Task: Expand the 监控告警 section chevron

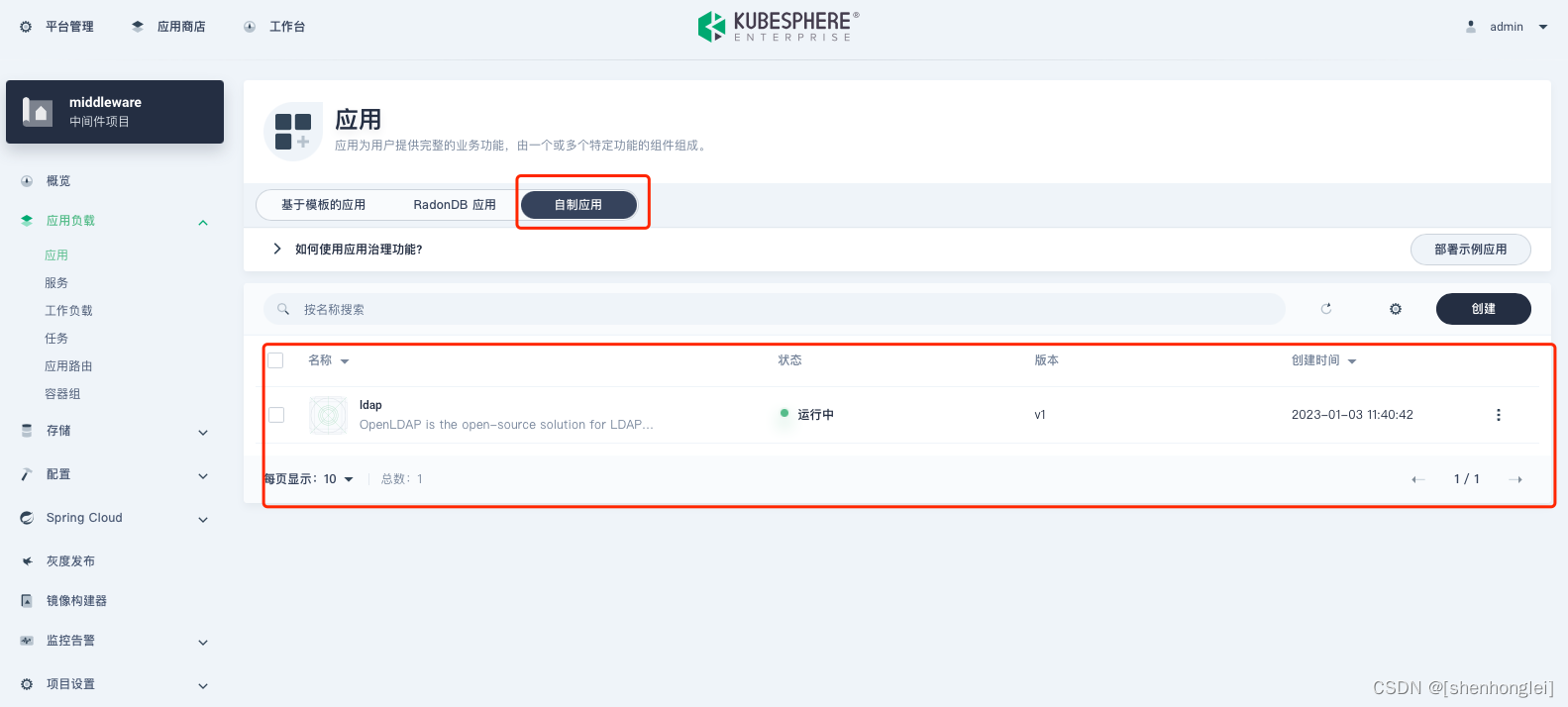Action: point(203,643)
